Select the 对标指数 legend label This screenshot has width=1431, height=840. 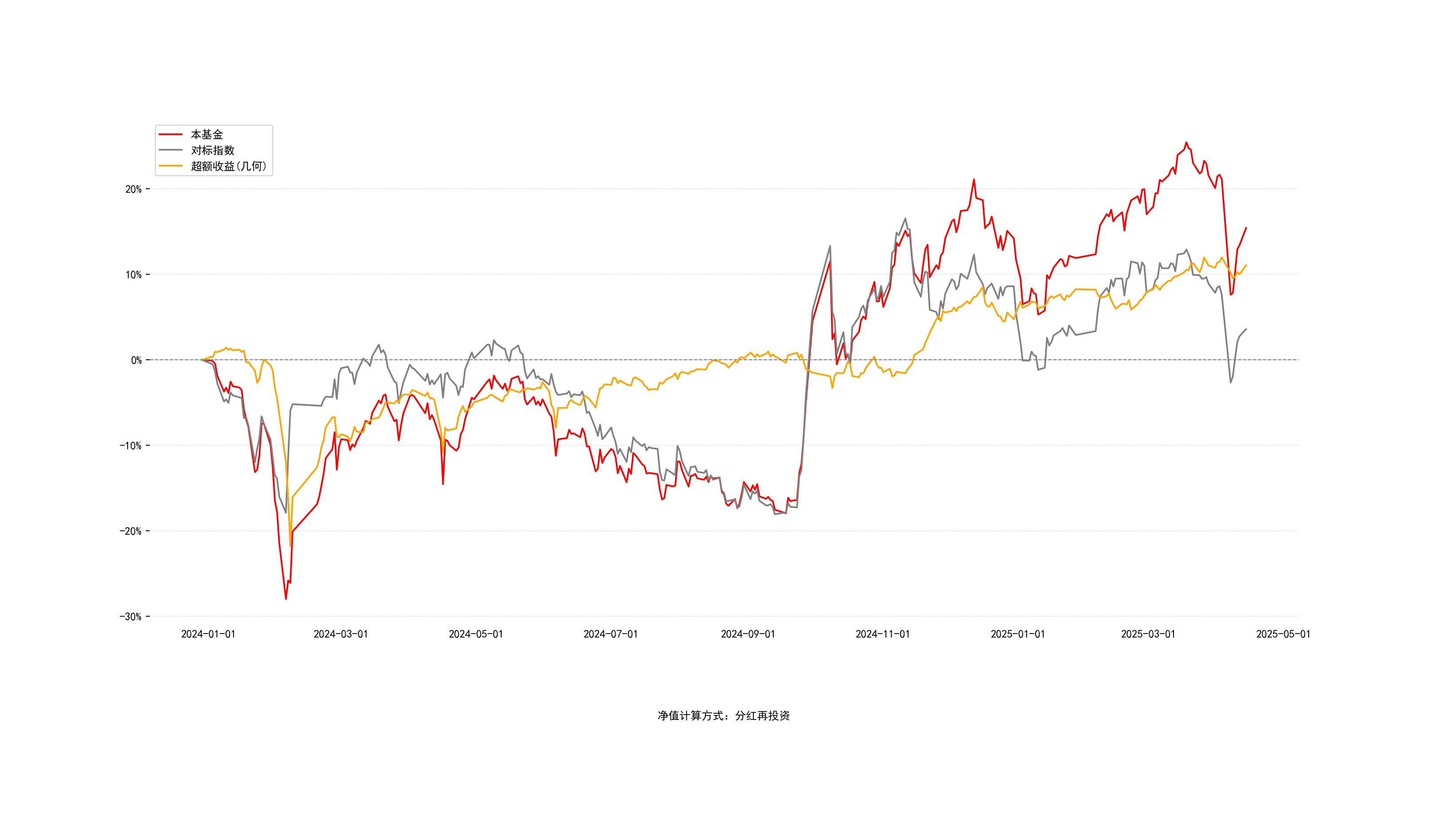click(x=212, y=150)
